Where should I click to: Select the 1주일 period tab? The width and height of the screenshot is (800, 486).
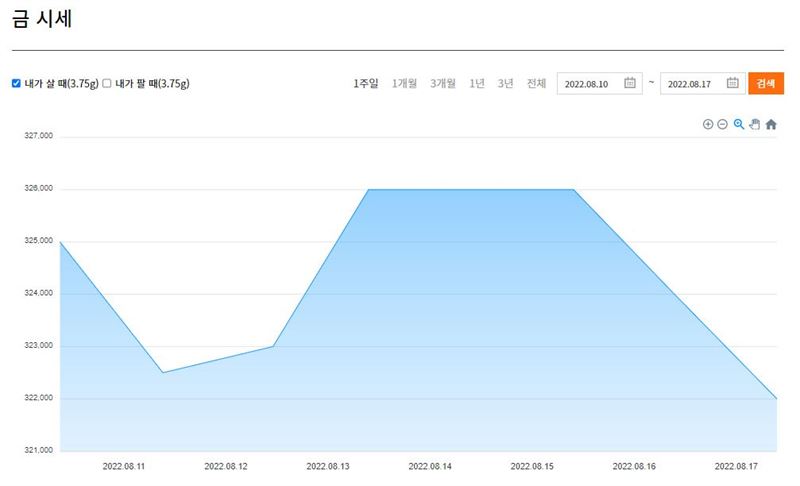pyautogui.click(x=366, y=83)
